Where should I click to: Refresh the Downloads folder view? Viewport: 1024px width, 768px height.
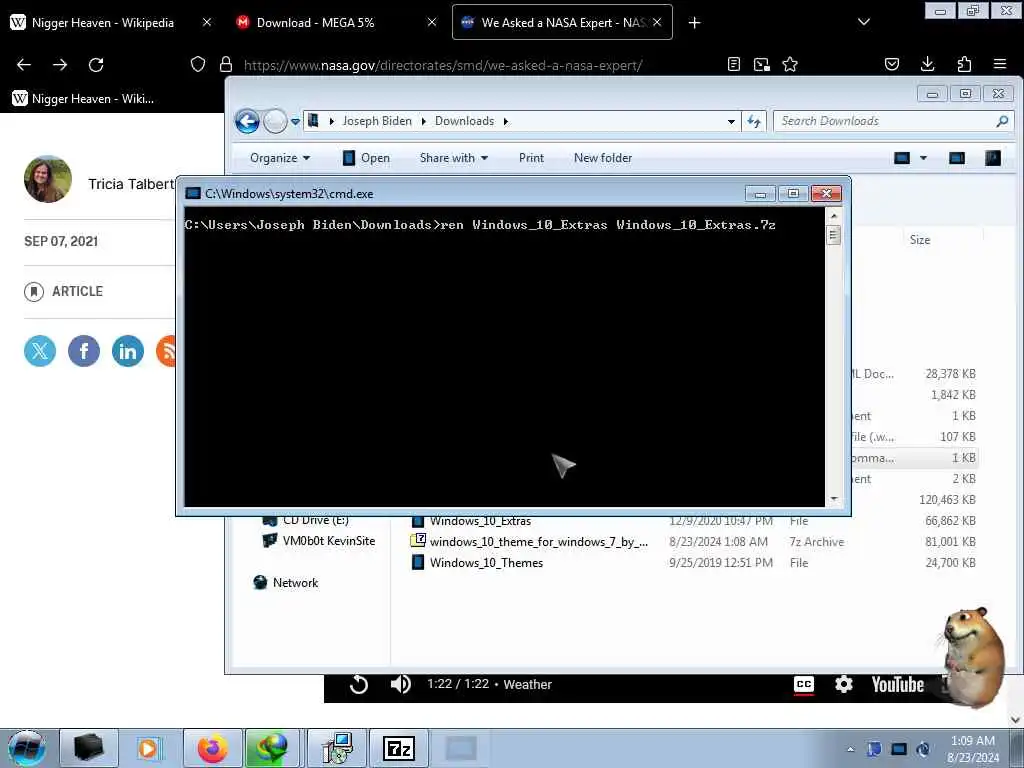click(754, 121)
